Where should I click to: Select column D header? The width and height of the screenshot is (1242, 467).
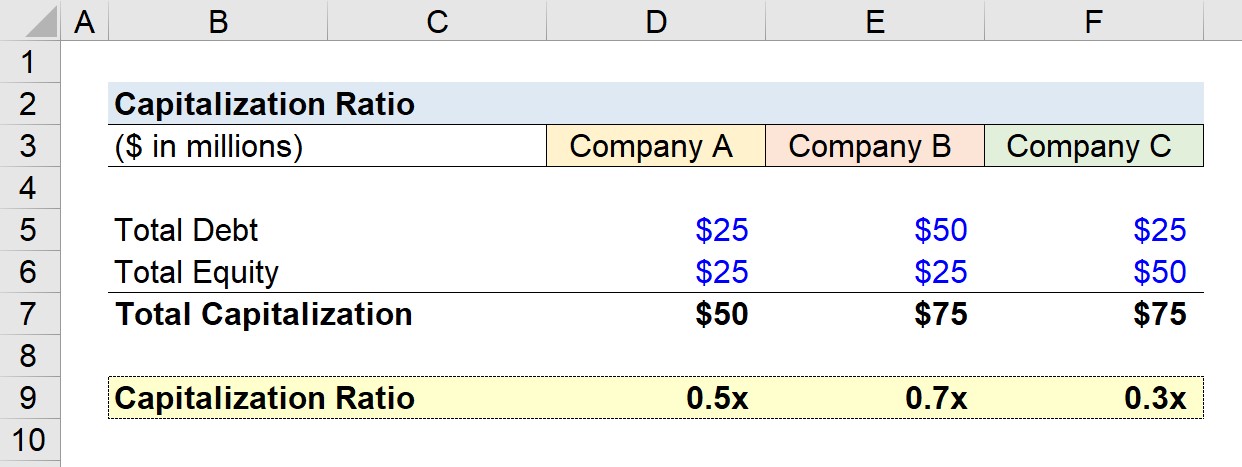656,20
